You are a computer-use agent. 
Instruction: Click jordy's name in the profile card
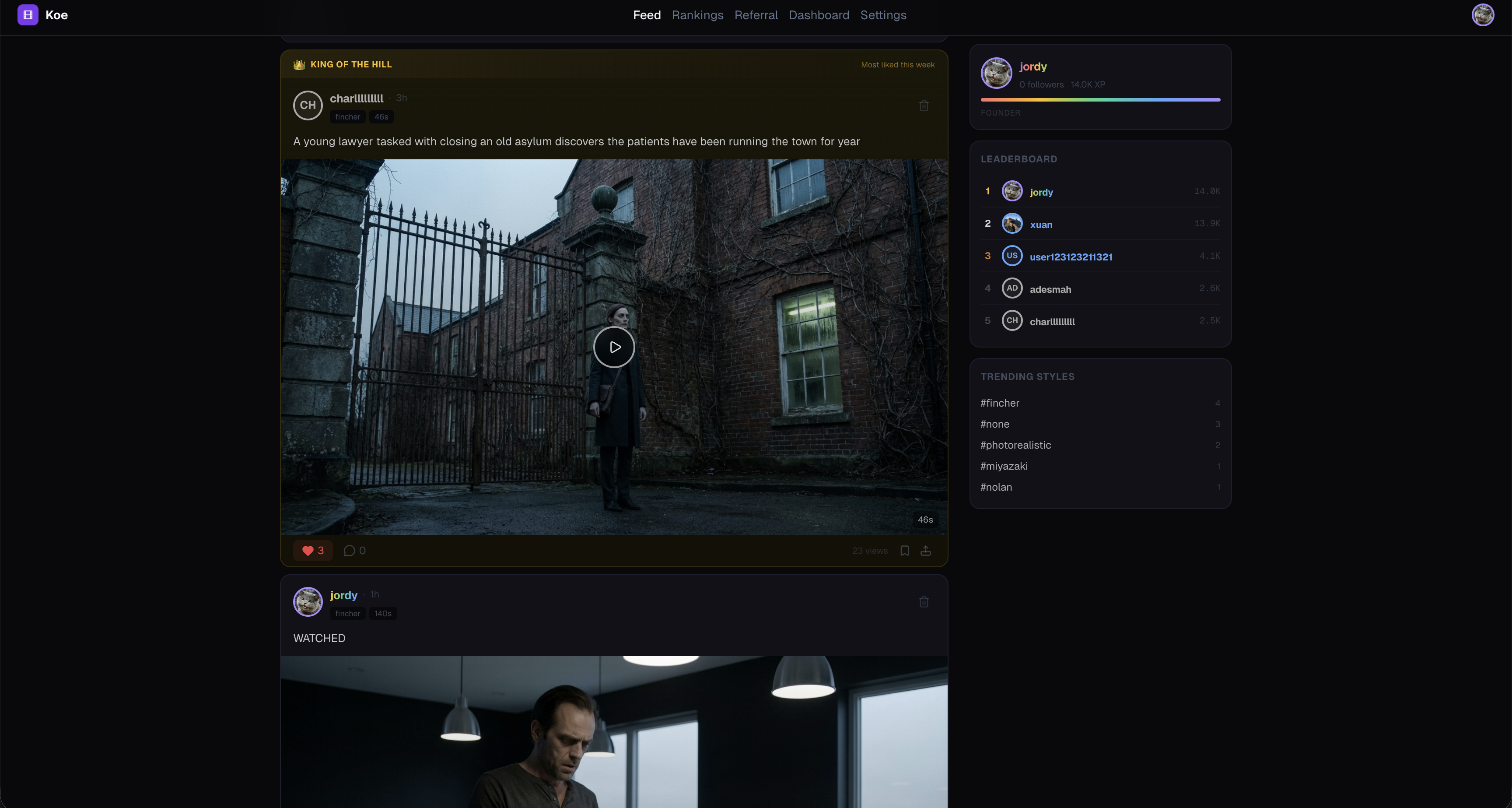[x=1032, y=67]
